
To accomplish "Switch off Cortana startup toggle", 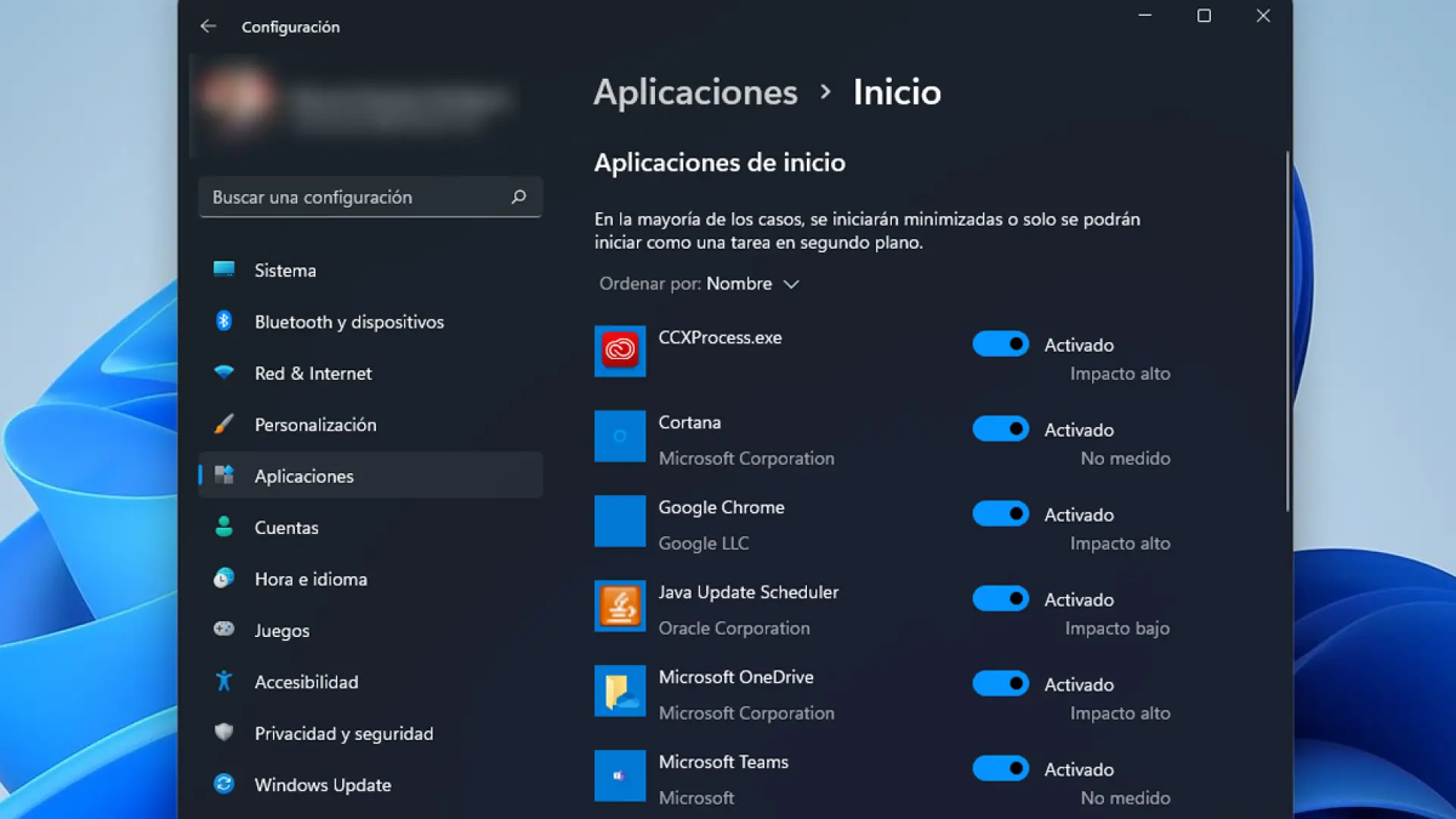I will [x=1000, y=429].
